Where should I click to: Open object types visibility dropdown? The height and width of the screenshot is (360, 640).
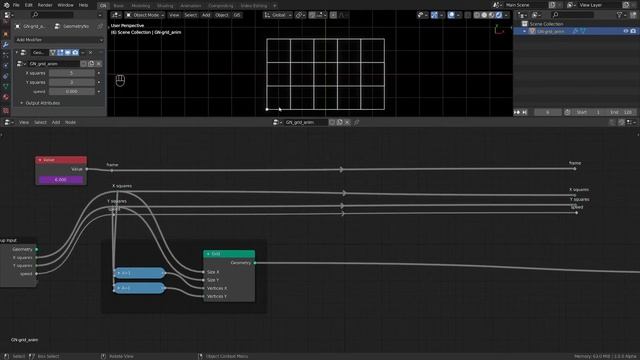pyautogui.click(x=422, y=15)
